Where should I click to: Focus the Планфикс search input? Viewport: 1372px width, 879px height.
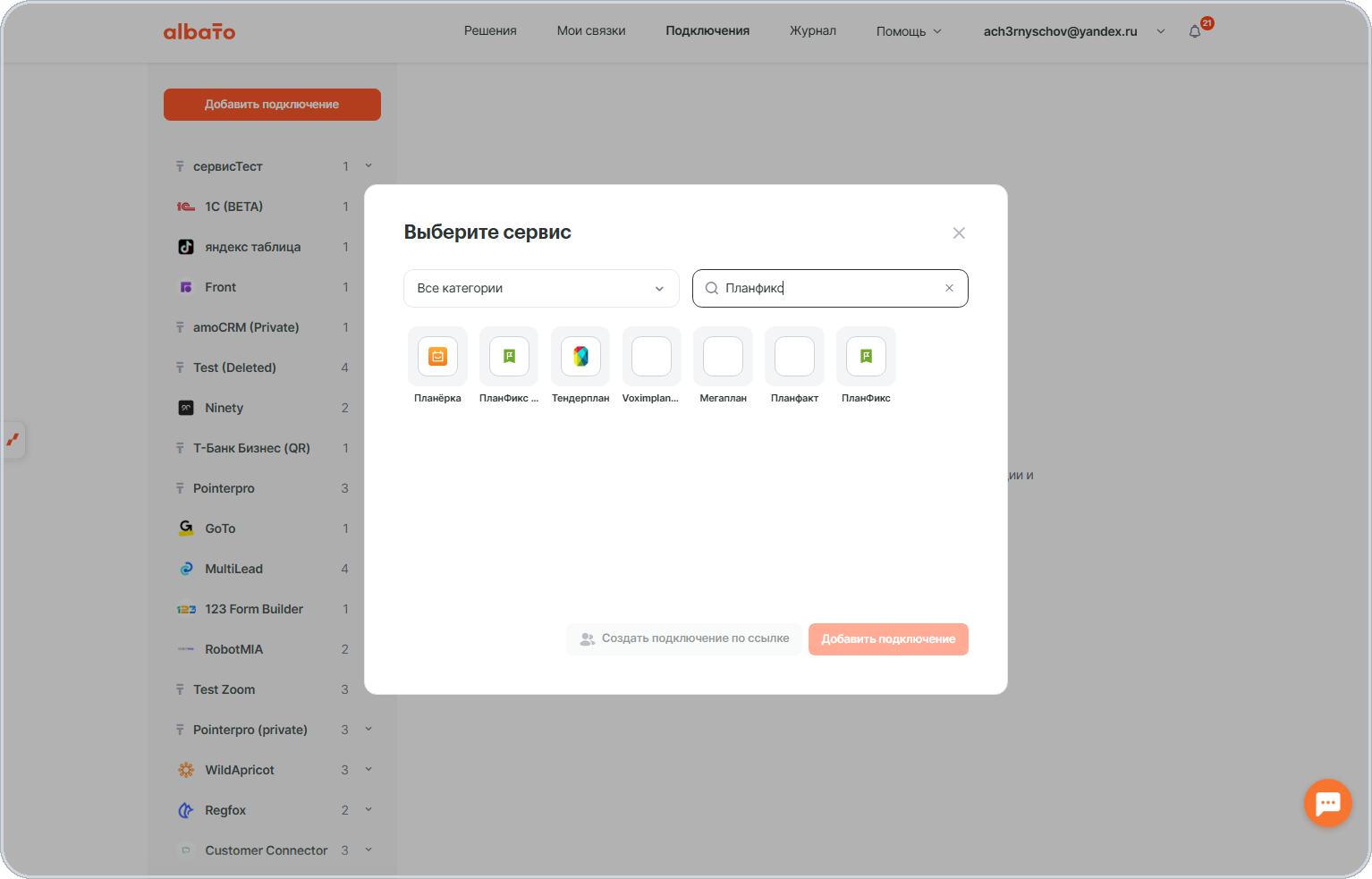(x=830, y=288)
